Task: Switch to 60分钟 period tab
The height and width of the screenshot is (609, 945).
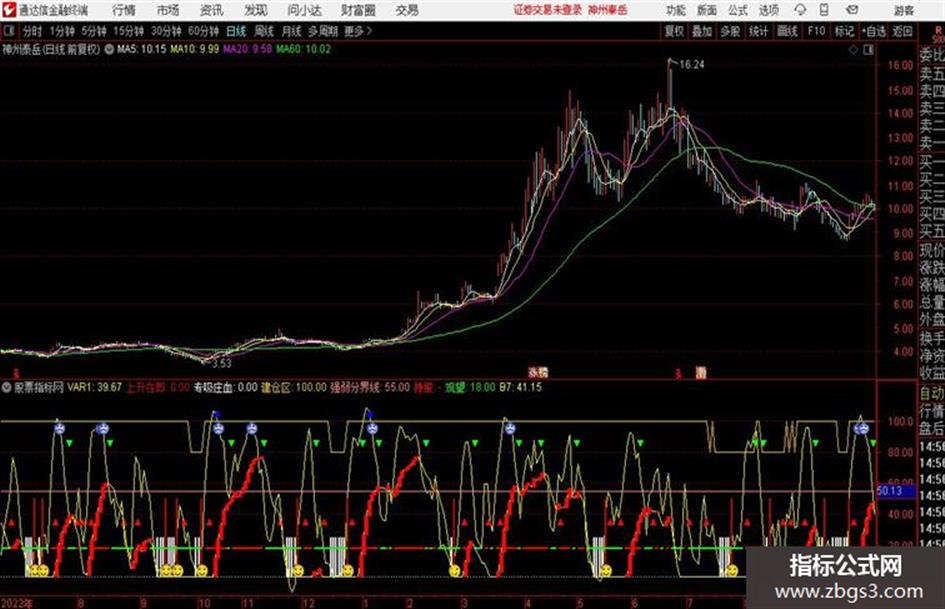Action: click(203, 31)
